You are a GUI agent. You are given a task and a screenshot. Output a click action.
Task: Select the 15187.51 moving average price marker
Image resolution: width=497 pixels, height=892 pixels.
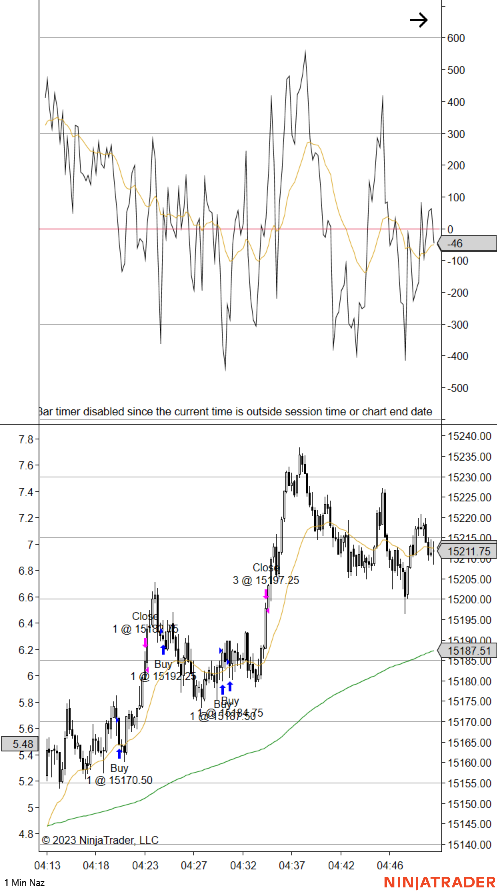pos(466,650)
